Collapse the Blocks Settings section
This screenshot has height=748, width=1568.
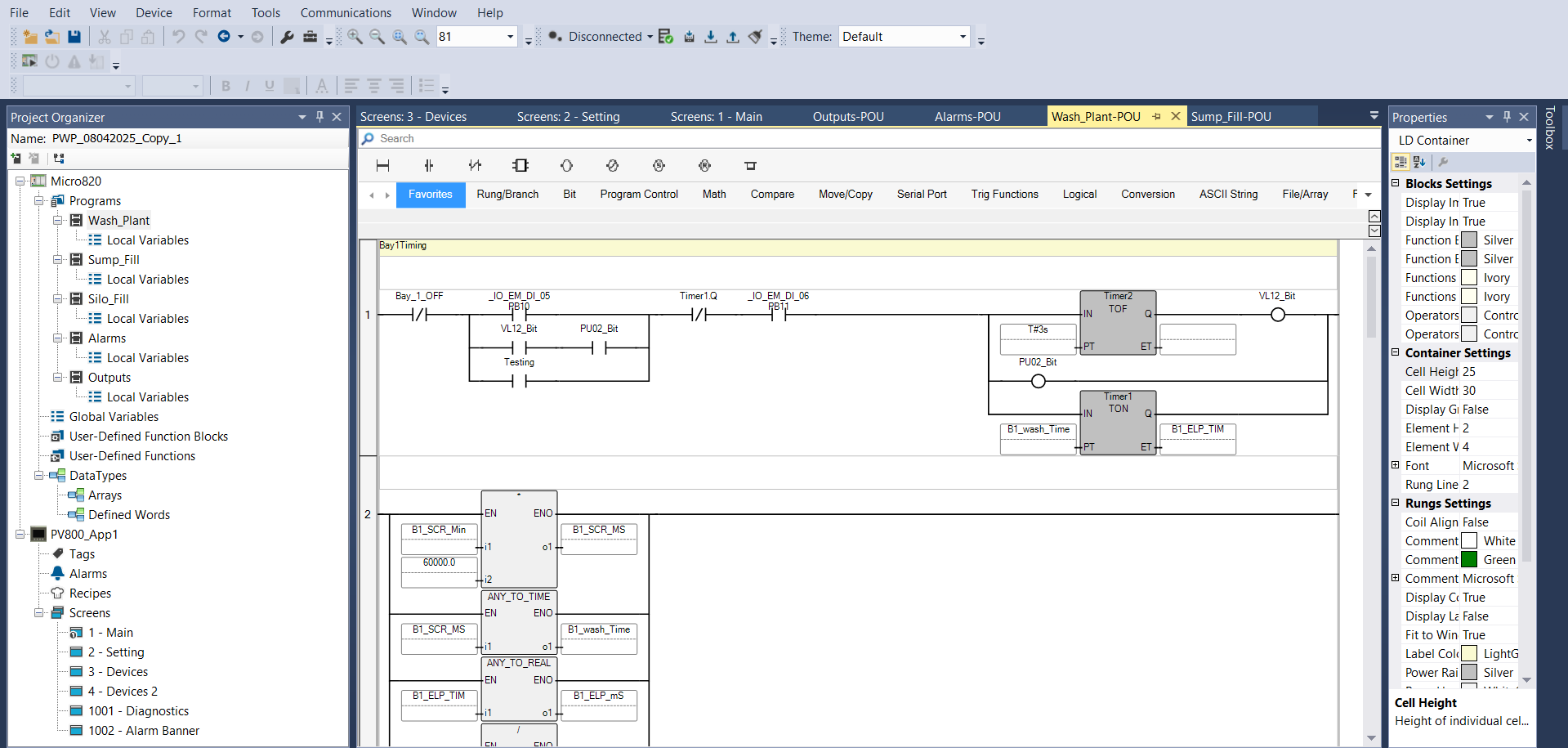tap(1396, 183)
